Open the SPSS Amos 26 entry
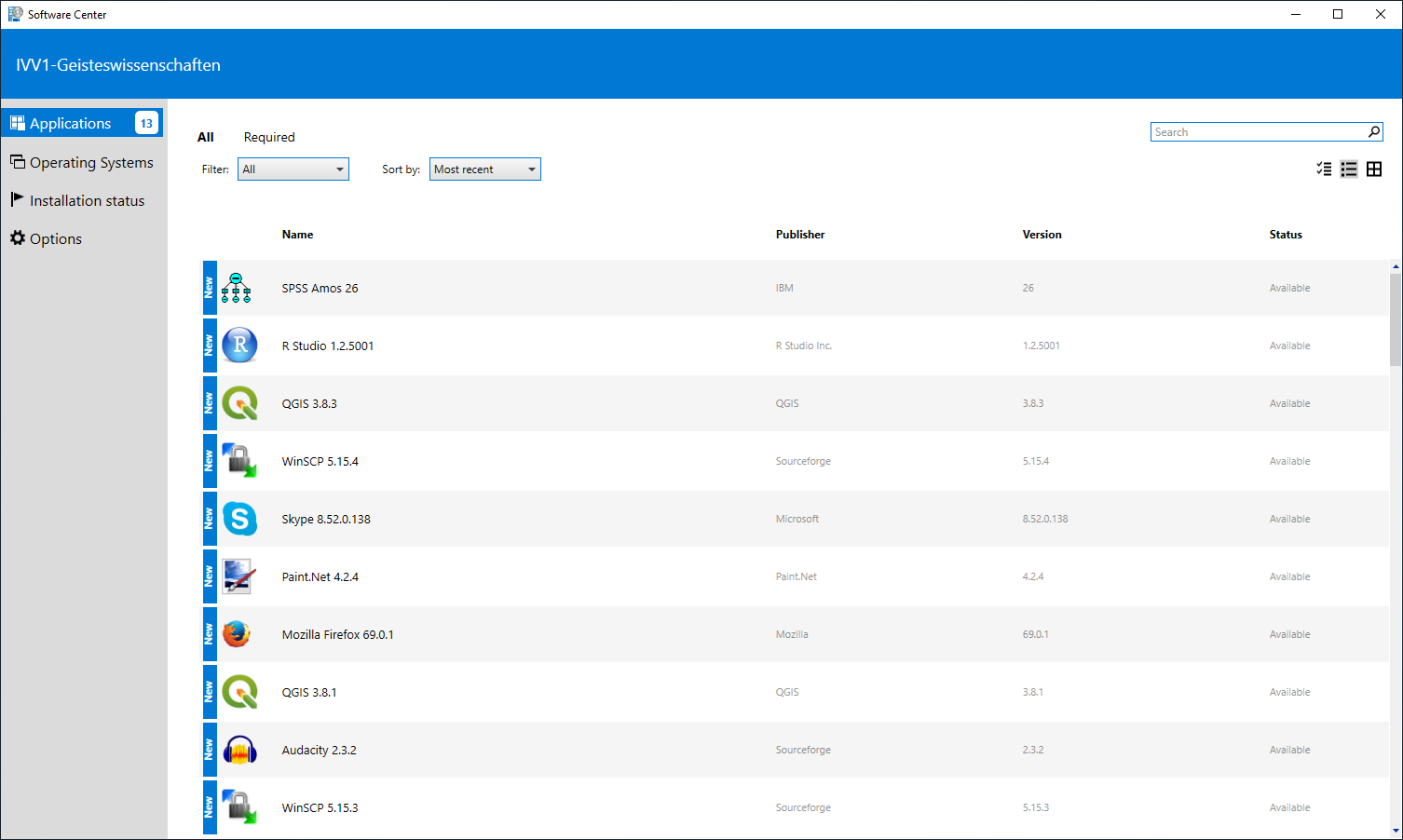The image size is (1403, 840). [796, 288]
